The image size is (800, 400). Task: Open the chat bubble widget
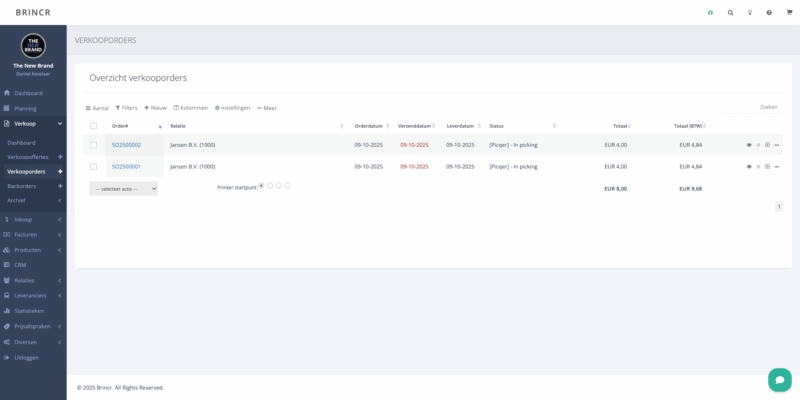(x=779, y=379)
